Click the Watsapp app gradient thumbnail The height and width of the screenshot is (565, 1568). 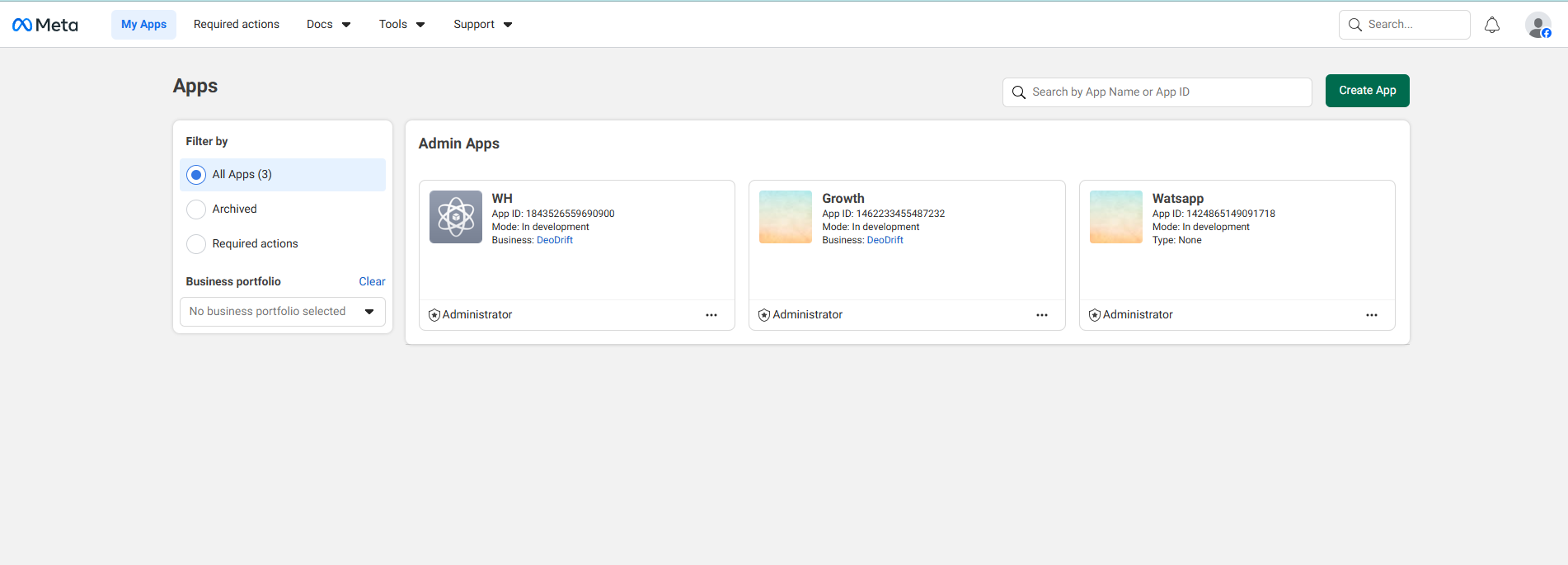(x=1116, y=217)
